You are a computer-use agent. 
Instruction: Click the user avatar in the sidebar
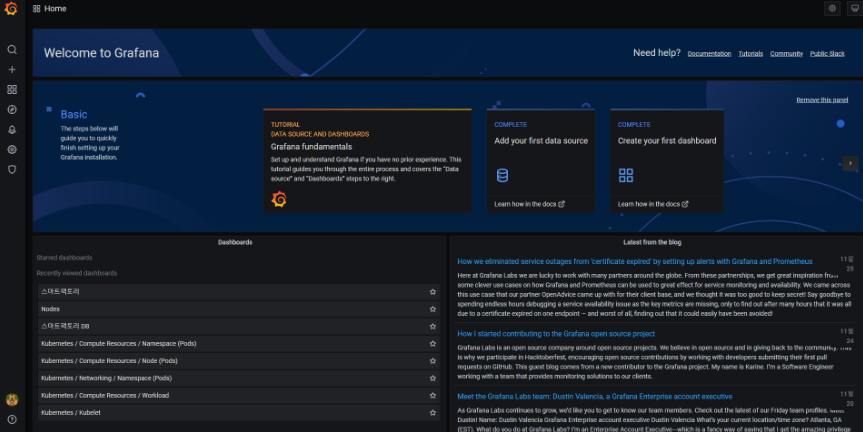point(12,400)
